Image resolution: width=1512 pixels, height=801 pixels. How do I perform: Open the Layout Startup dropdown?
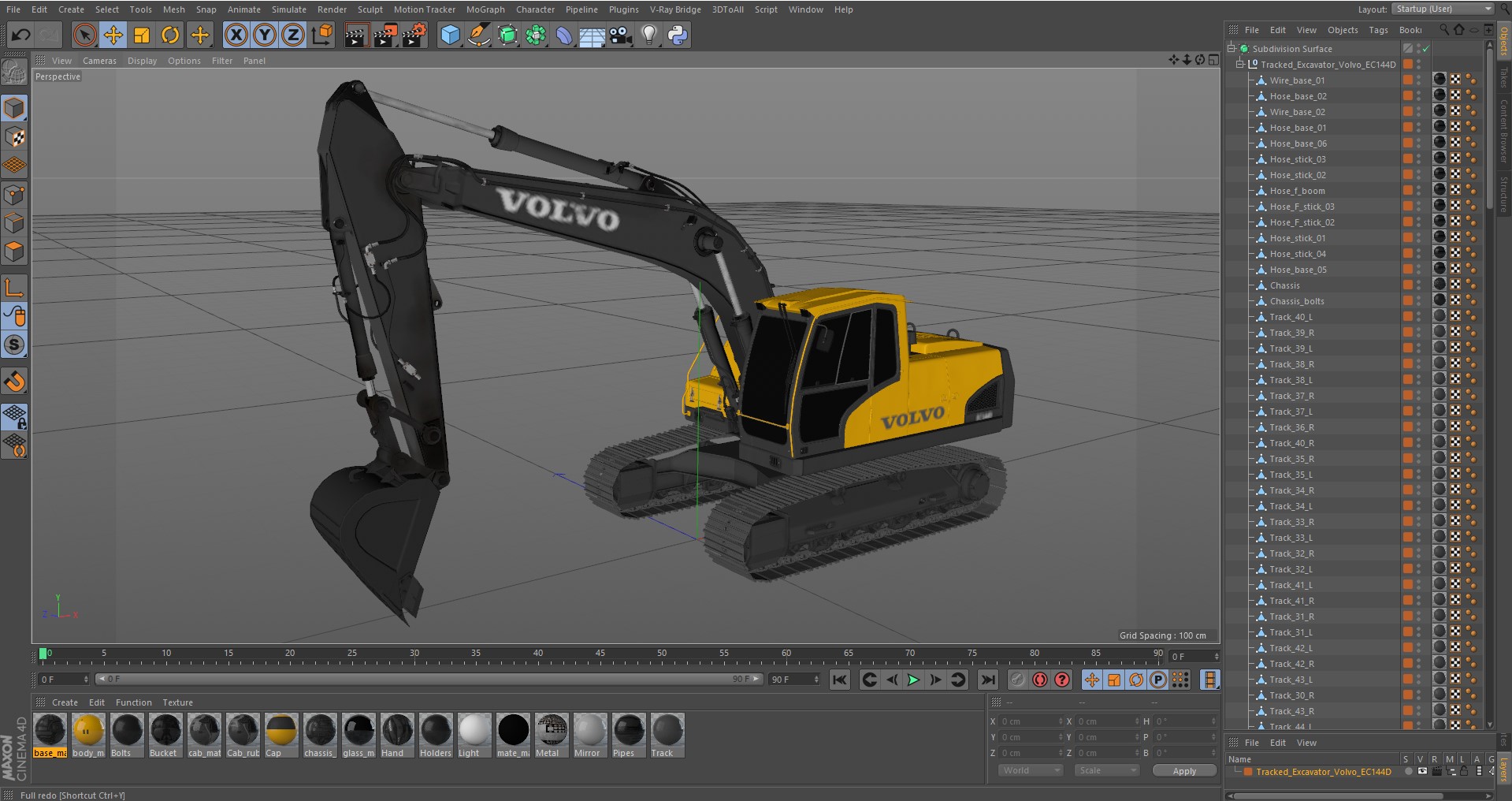(x=1443, y=9)
